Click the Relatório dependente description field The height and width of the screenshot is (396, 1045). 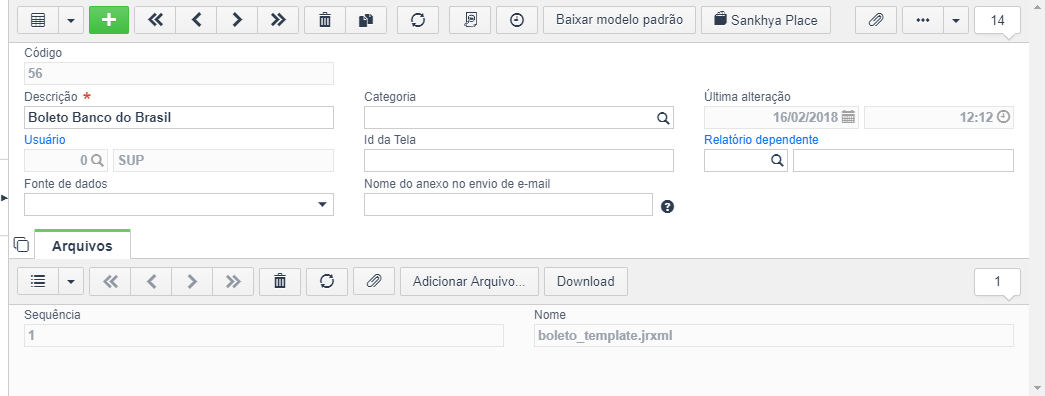click(x=903, y=161)
